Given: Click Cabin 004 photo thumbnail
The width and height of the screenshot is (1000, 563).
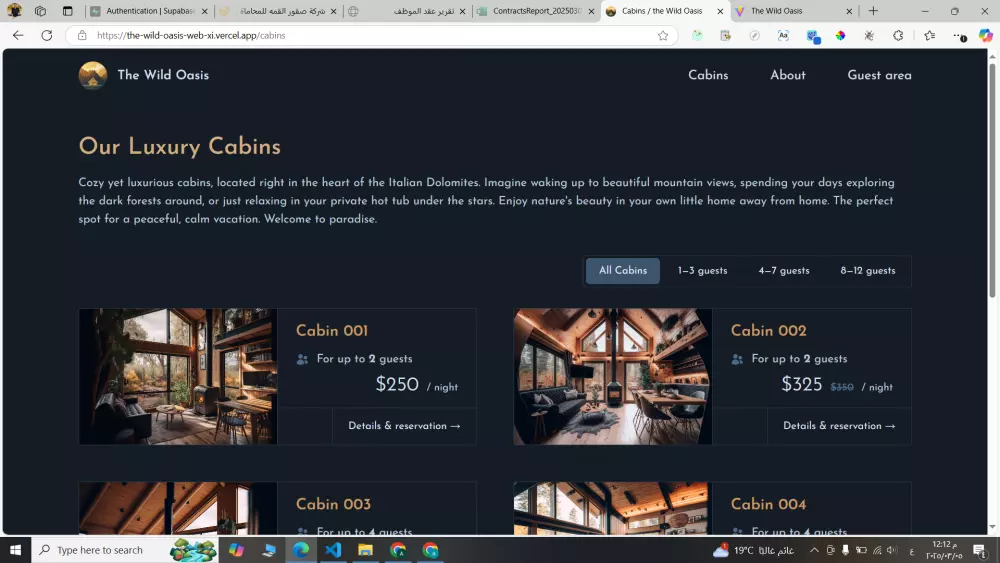Looking at the screenshot, I should coord(613,508).
